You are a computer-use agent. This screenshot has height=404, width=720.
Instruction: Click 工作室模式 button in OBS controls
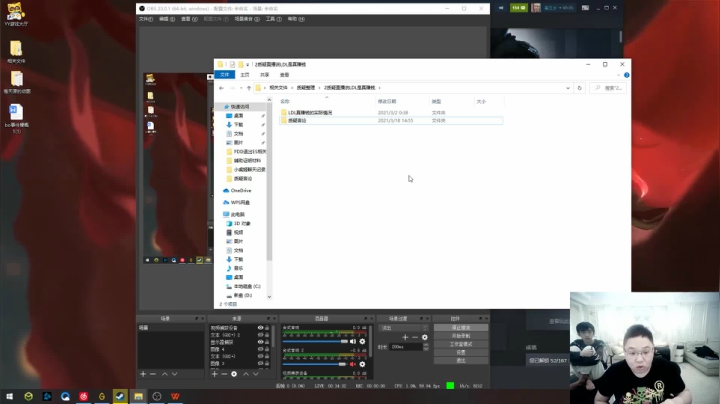[461, 344]
